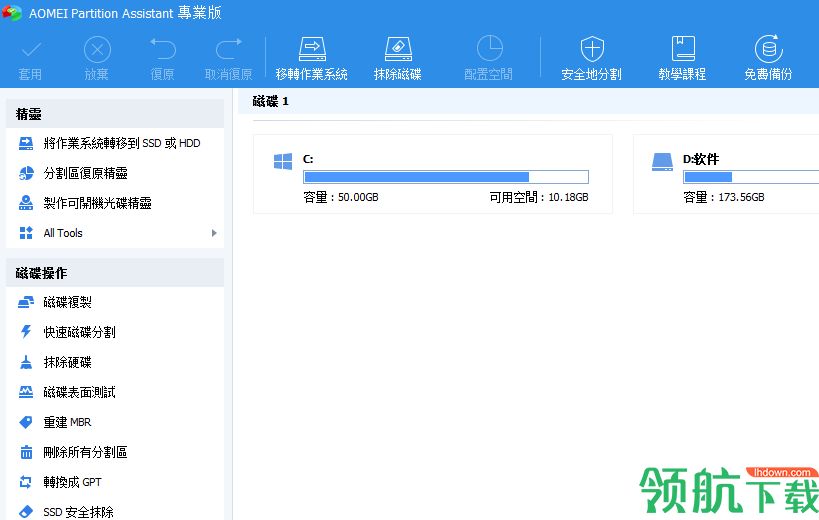Click the 轉換成 GPT convert icon
Screen dimensions: 819x520
tap(26, 482)
